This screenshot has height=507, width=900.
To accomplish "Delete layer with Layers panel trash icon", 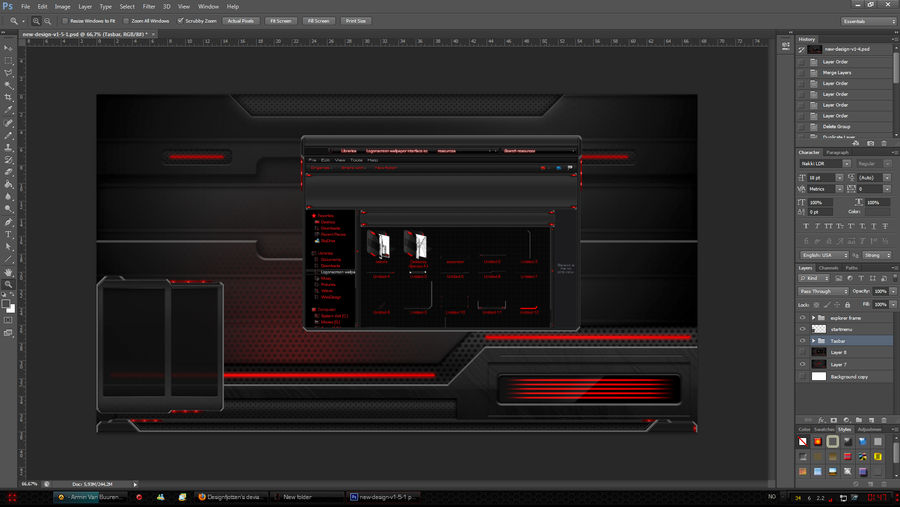I will (884, 420).
